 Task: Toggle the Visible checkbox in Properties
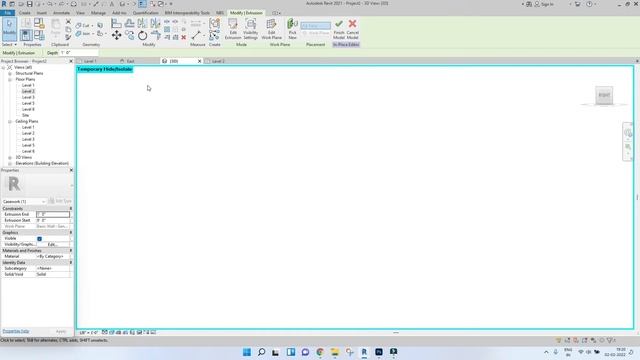tap(40, 238)
